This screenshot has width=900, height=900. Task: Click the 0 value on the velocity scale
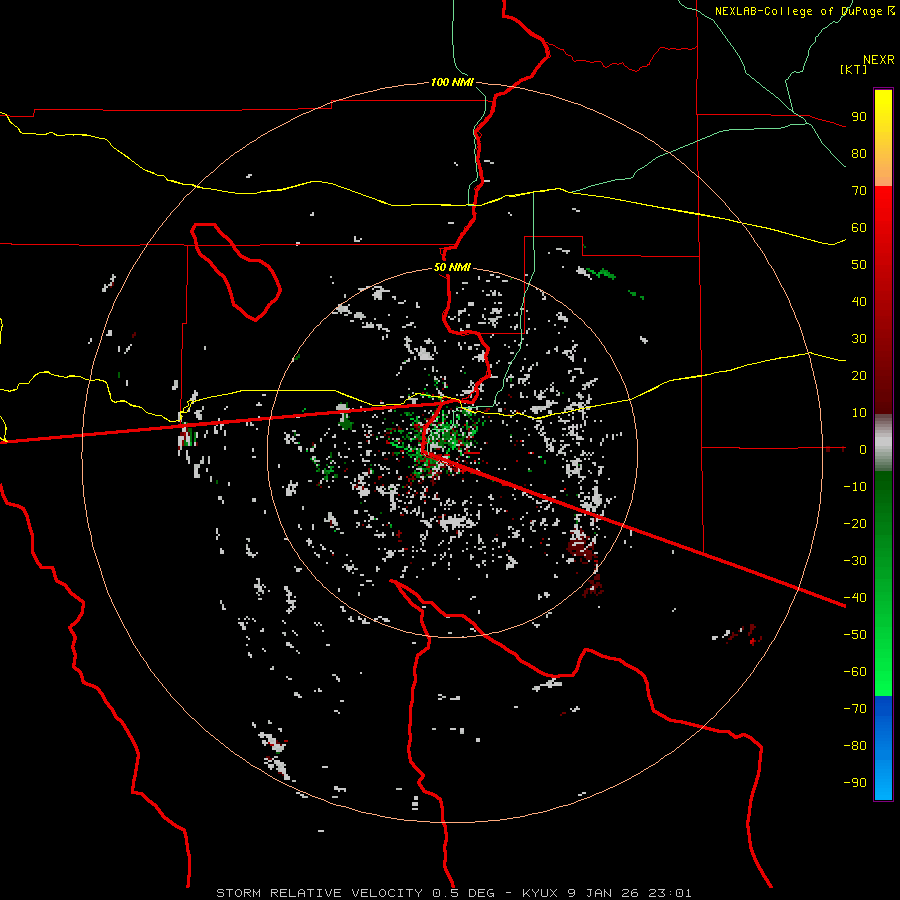[863, 450]
